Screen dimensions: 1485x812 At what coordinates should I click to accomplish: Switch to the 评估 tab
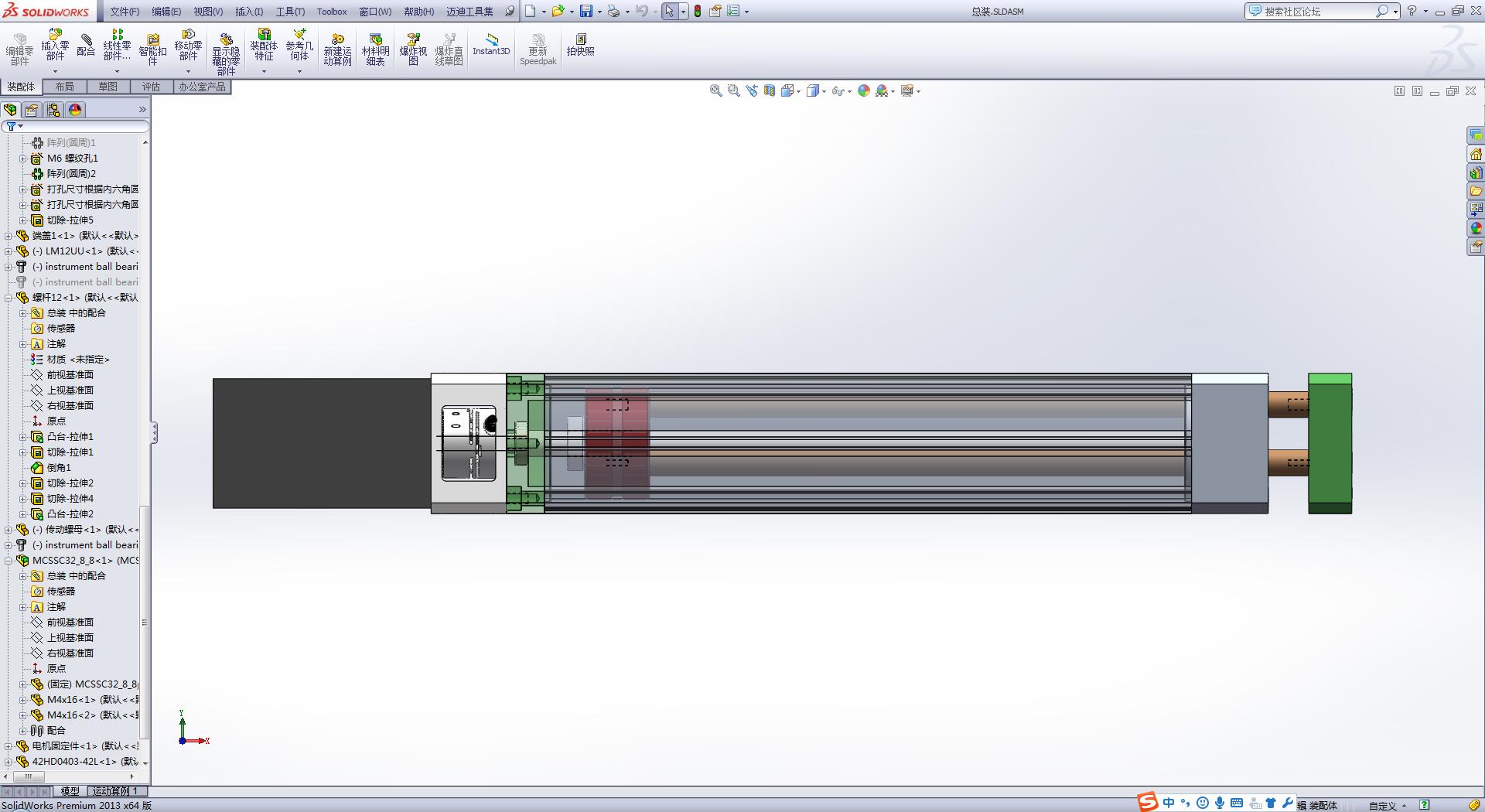click(x=151, y=87)
